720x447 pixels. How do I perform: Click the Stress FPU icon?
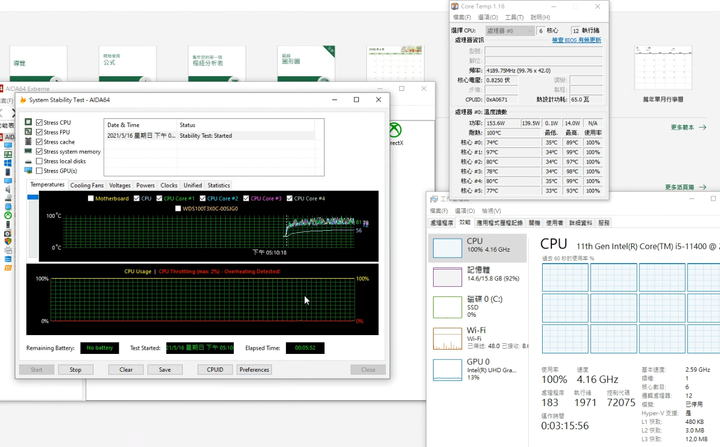click(28, 131)
